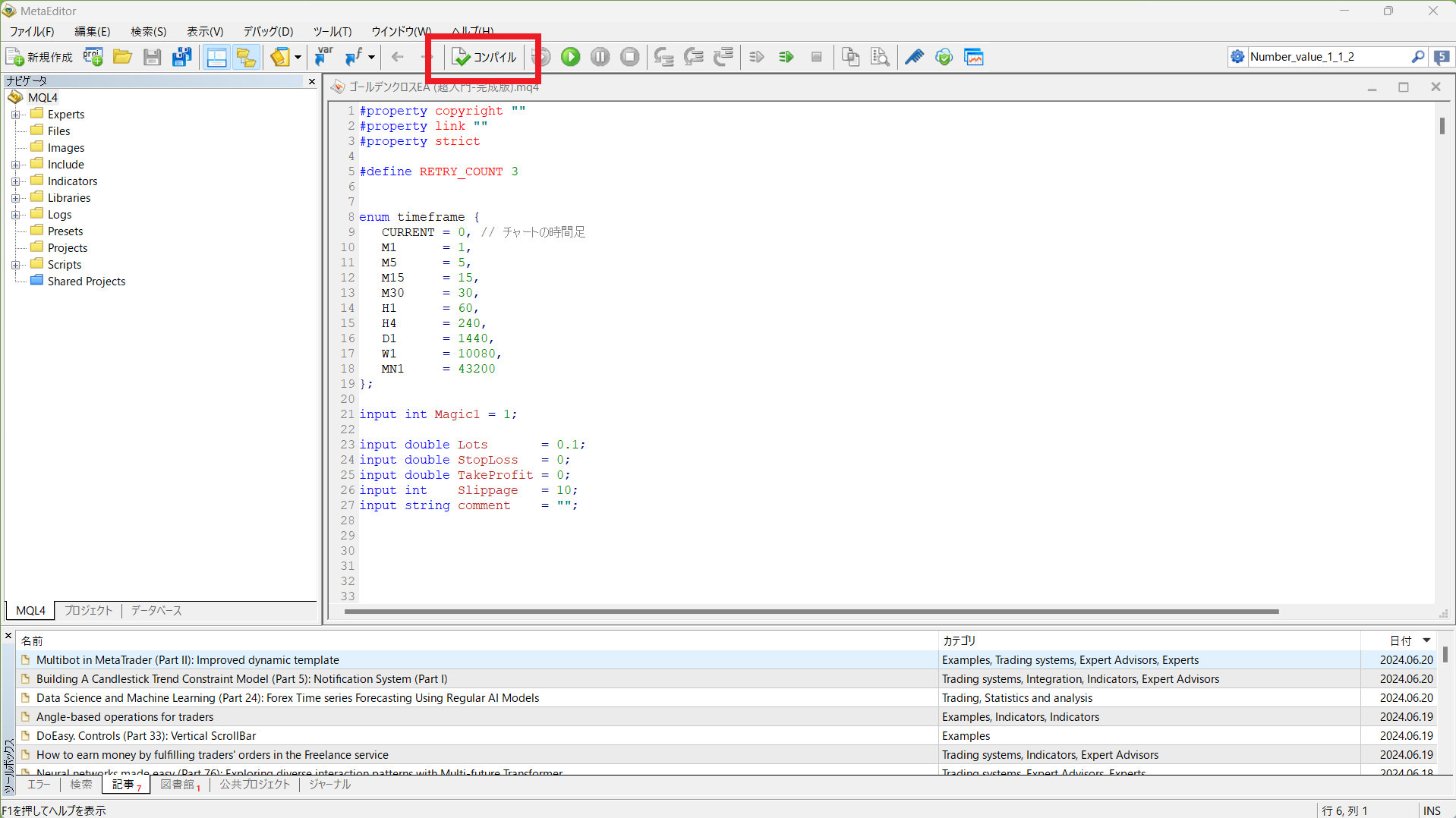Click the search magnifier icon in toolbar
Viewport: 1456px width, 818px height.
[1417, 57]
